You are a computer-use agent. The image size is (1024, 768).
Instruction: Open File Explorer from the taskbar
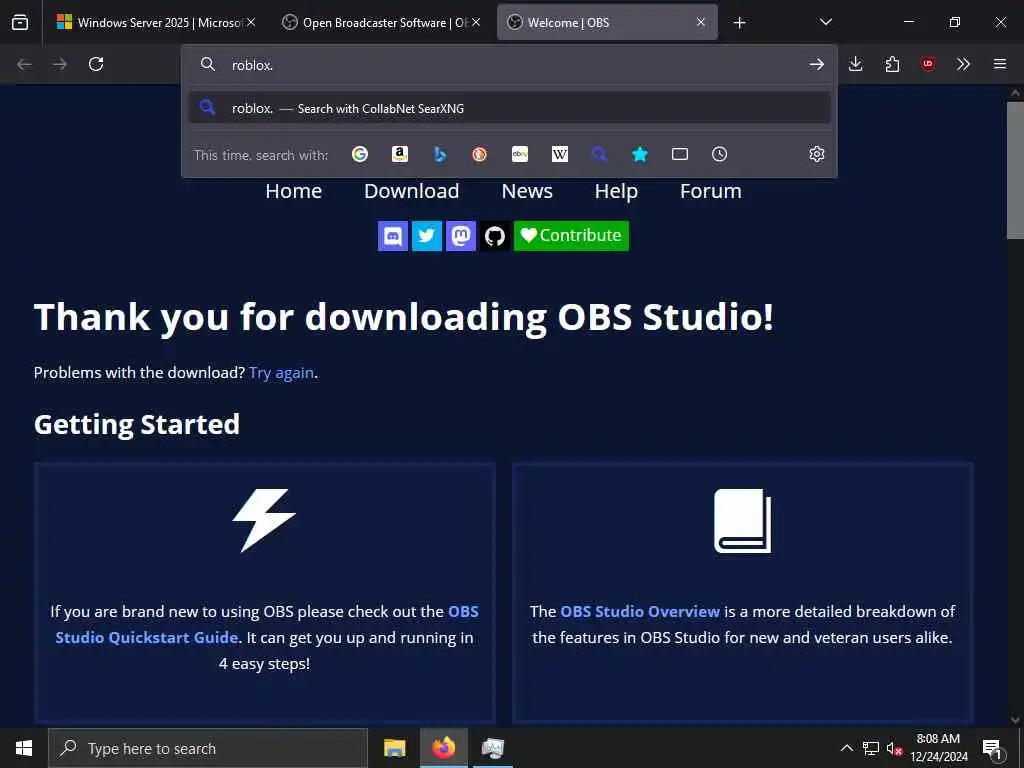coord(394,748)
